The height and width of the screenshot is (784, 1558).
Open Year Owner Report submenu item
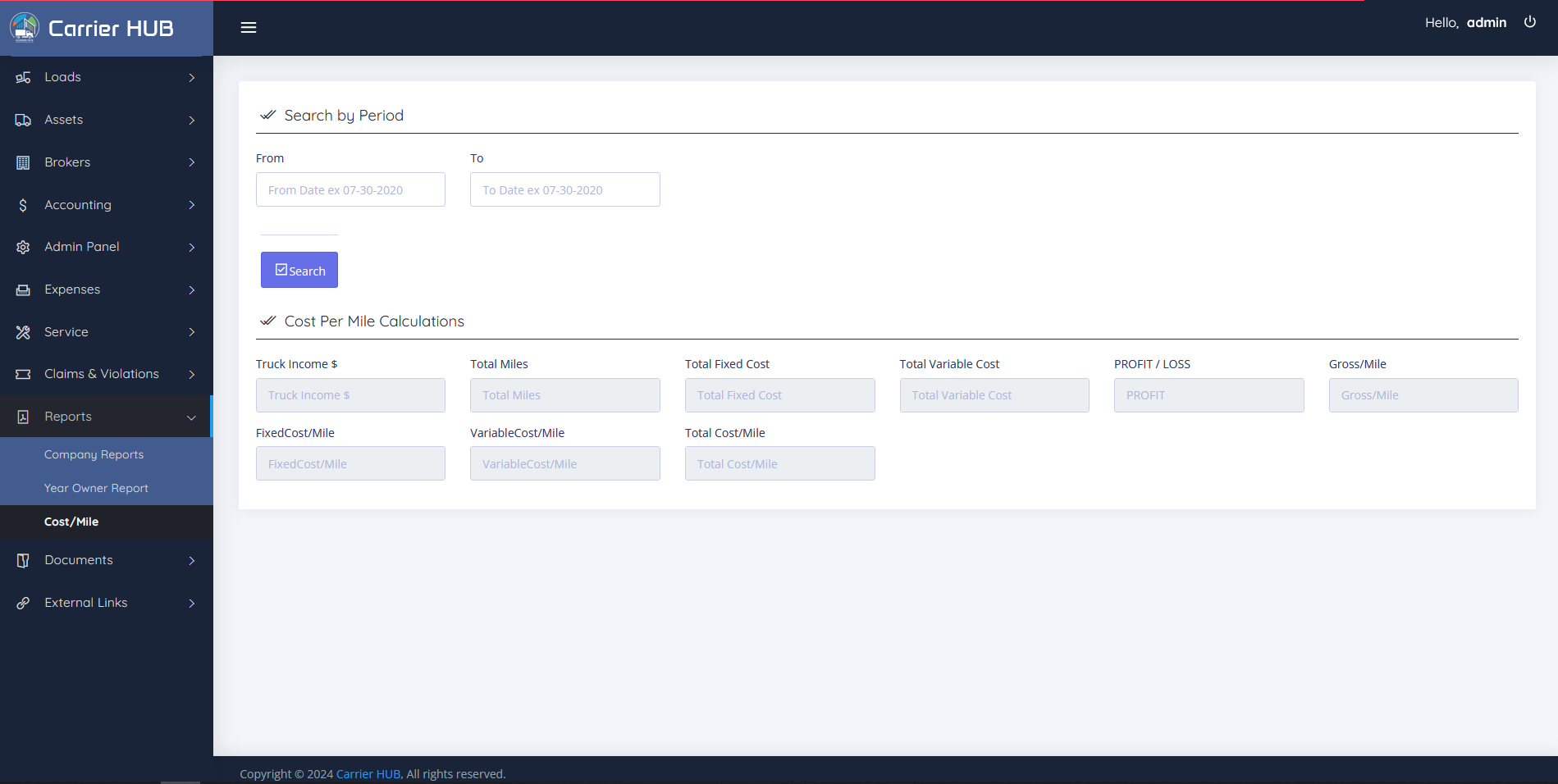[x=96, y=488]
